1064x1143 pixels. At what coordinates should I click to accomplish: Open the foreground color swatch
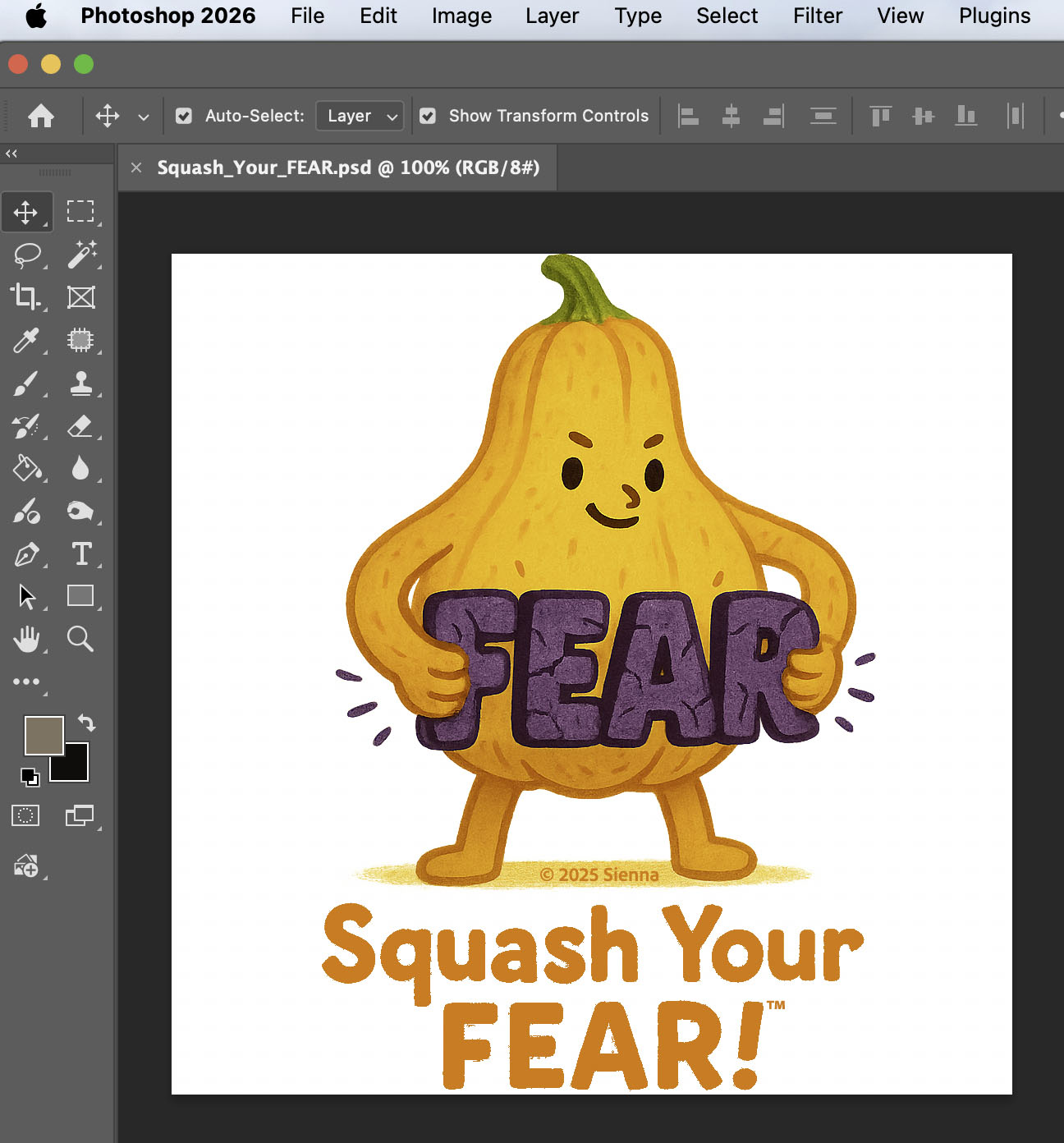point(44,735)
